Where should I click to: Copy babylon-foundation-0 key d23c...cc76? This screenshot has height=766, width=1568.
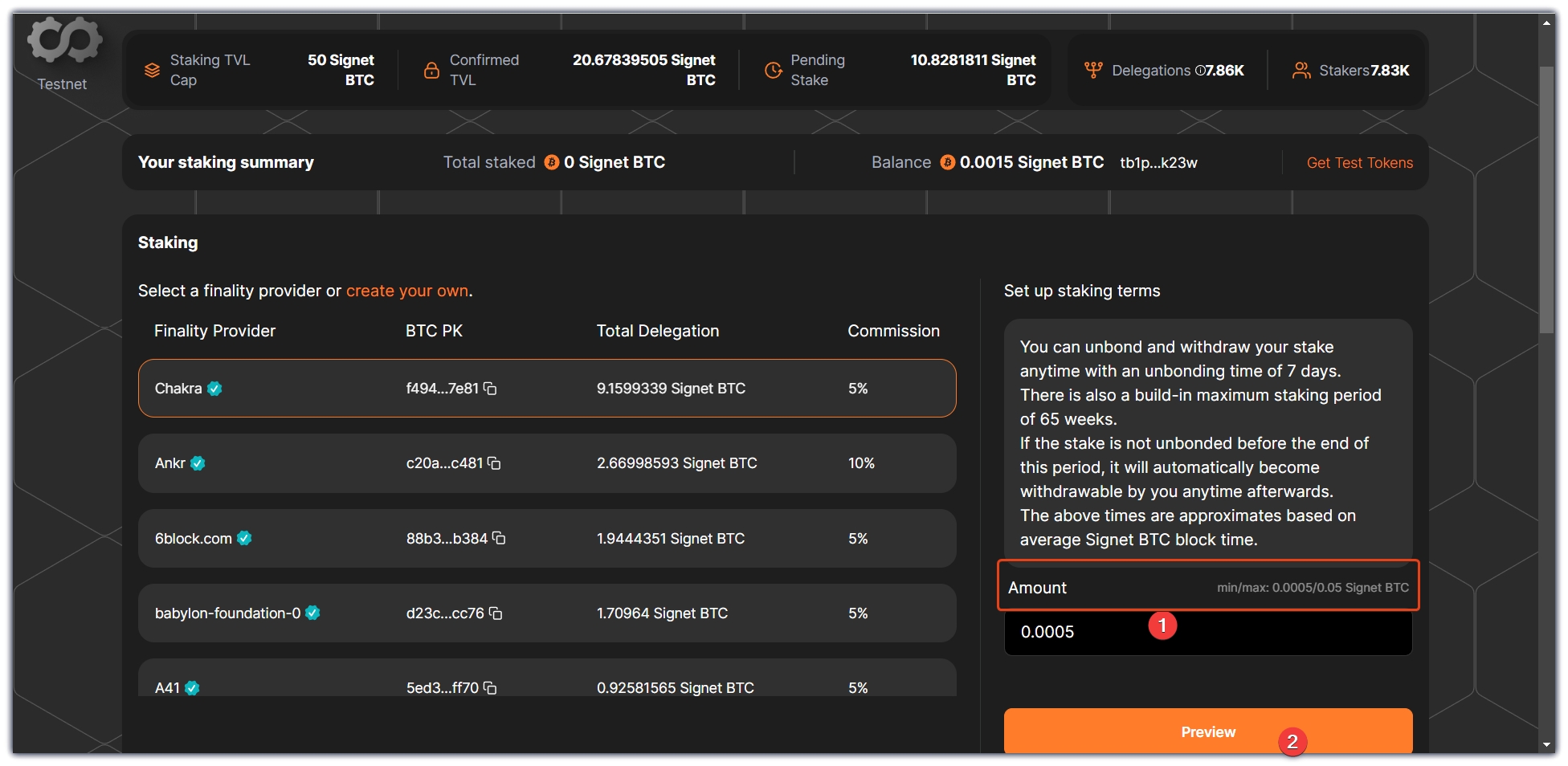click(496, 613)
